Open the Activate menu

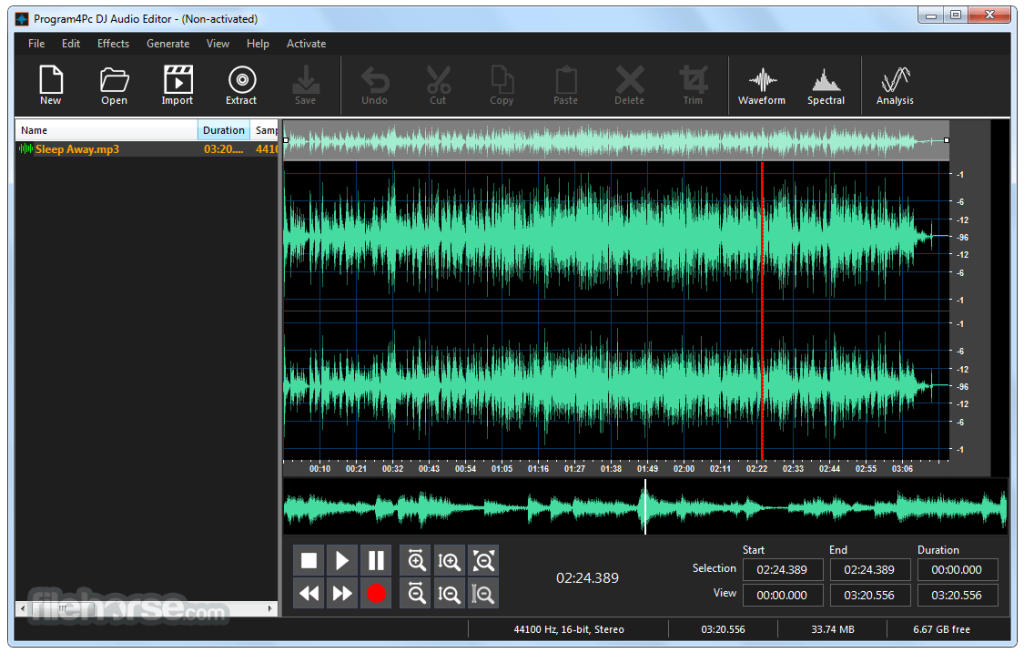306,44
